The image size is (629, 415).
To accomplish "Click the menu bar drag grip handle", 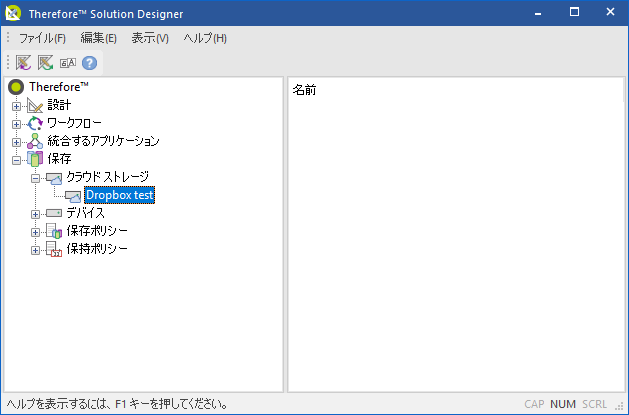I will pos(8,38).
